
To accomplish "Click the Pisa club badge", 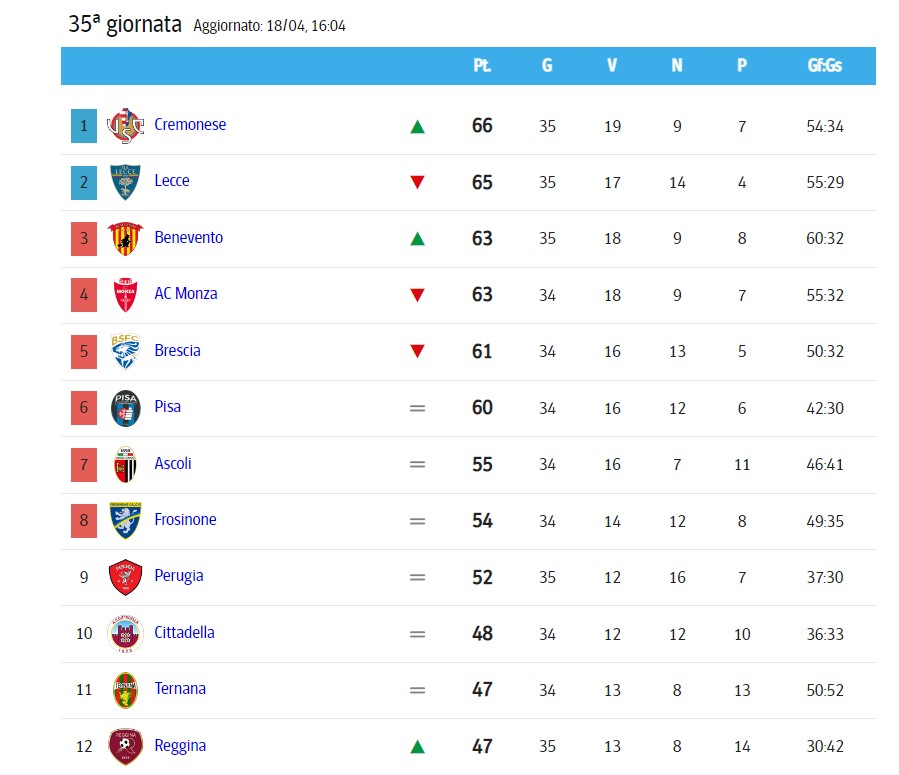I will point(126,408).
